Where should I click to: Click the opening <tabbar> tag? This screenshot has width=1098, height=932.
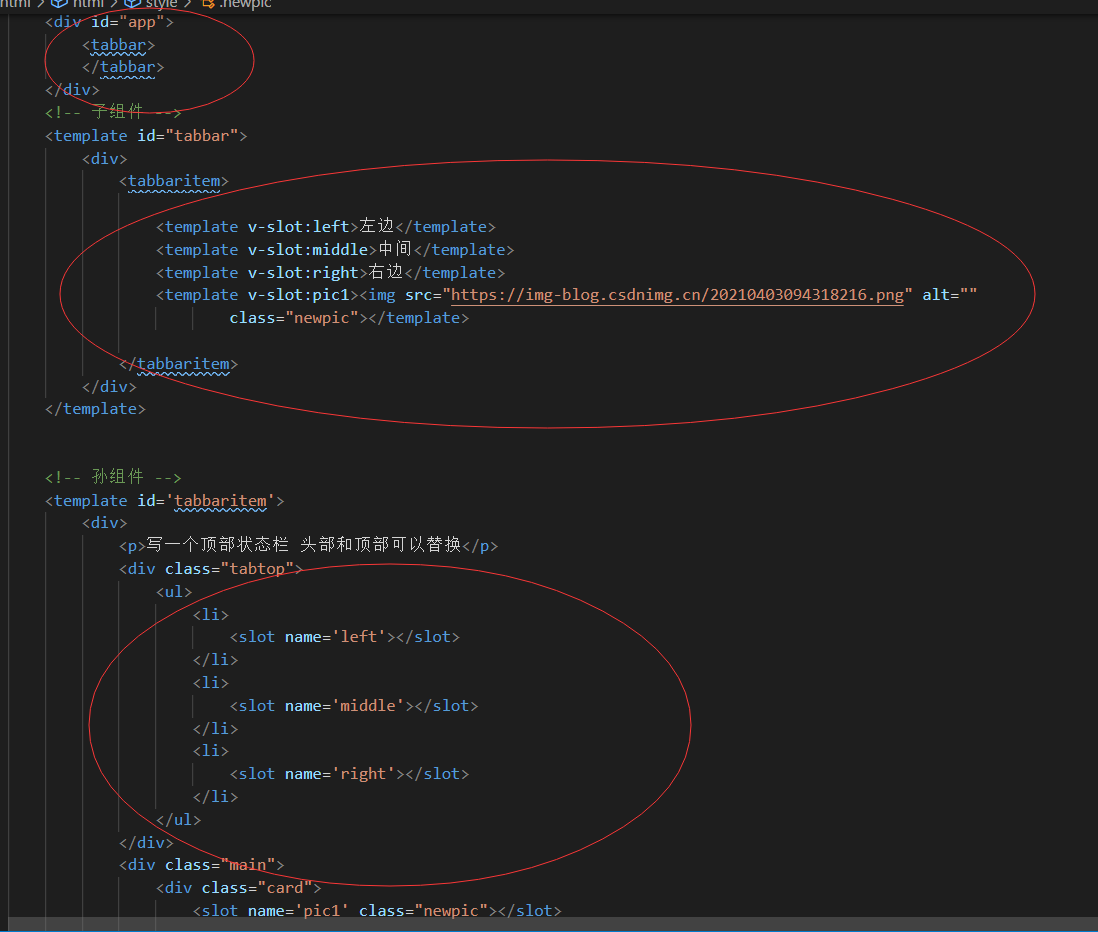[x=118, y=46]
